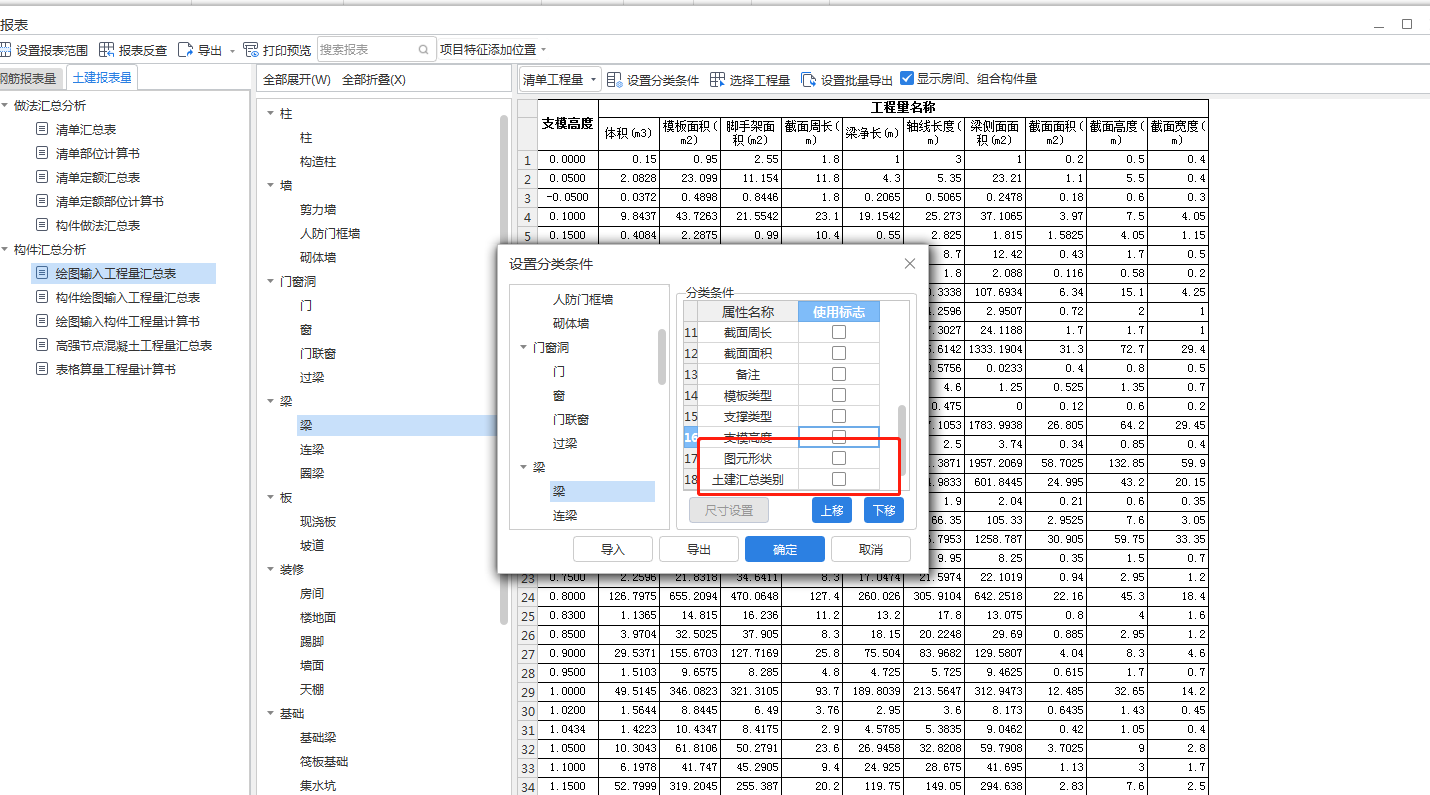Check 使用标志 for 支撑类型 row
1430x795 pixels.
point(839,416)
